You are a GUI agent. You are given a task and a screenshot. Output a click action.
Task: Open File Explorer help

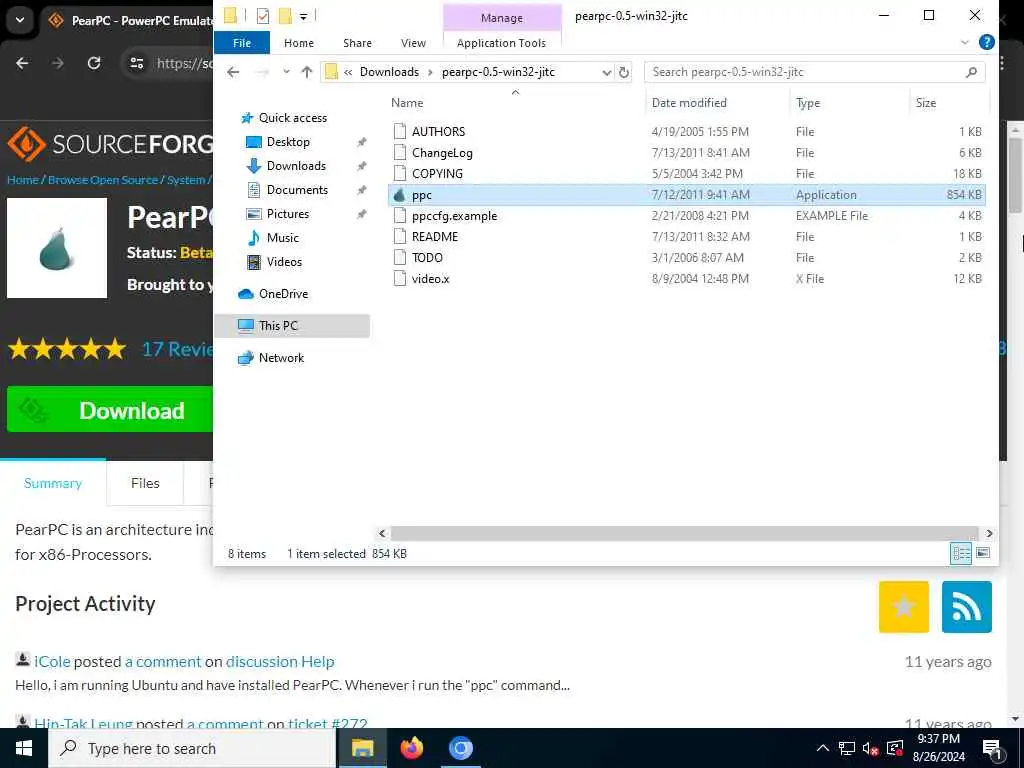987,42
